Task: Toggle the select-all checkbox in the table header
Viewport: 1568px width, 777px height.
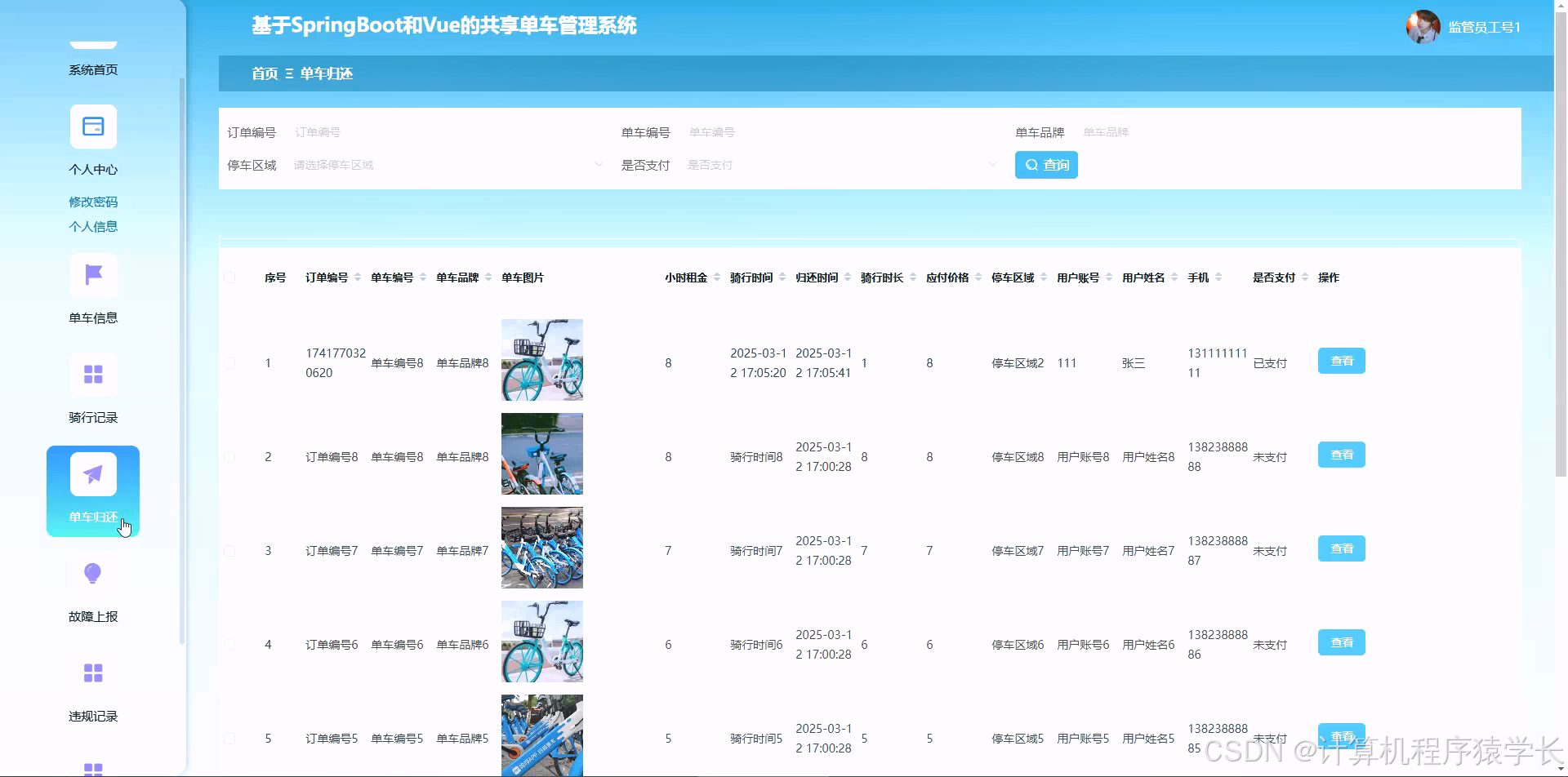Action: [229, 277]
